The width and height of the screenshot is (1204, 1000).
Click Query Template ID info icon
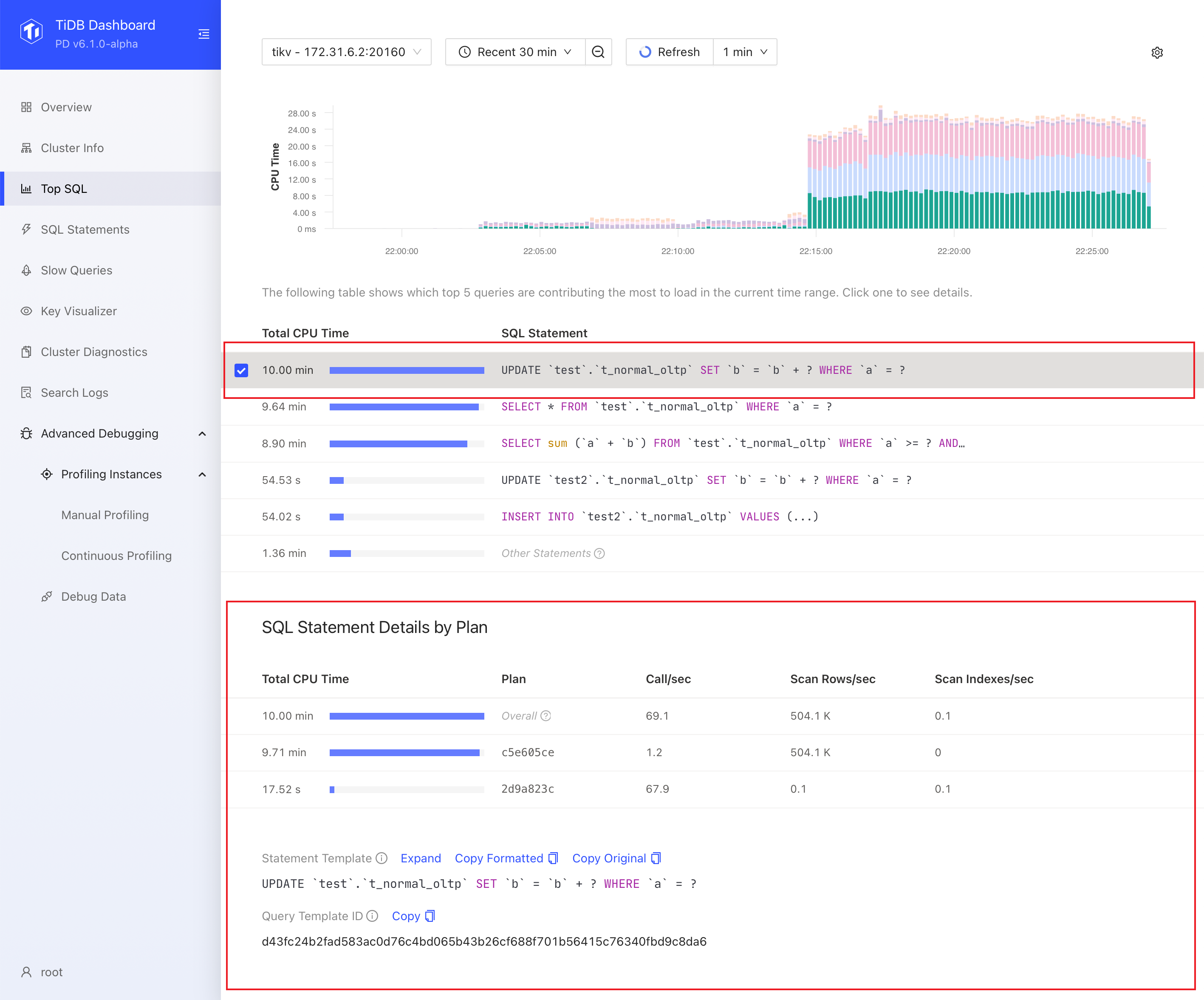click(x=372, y=916)
